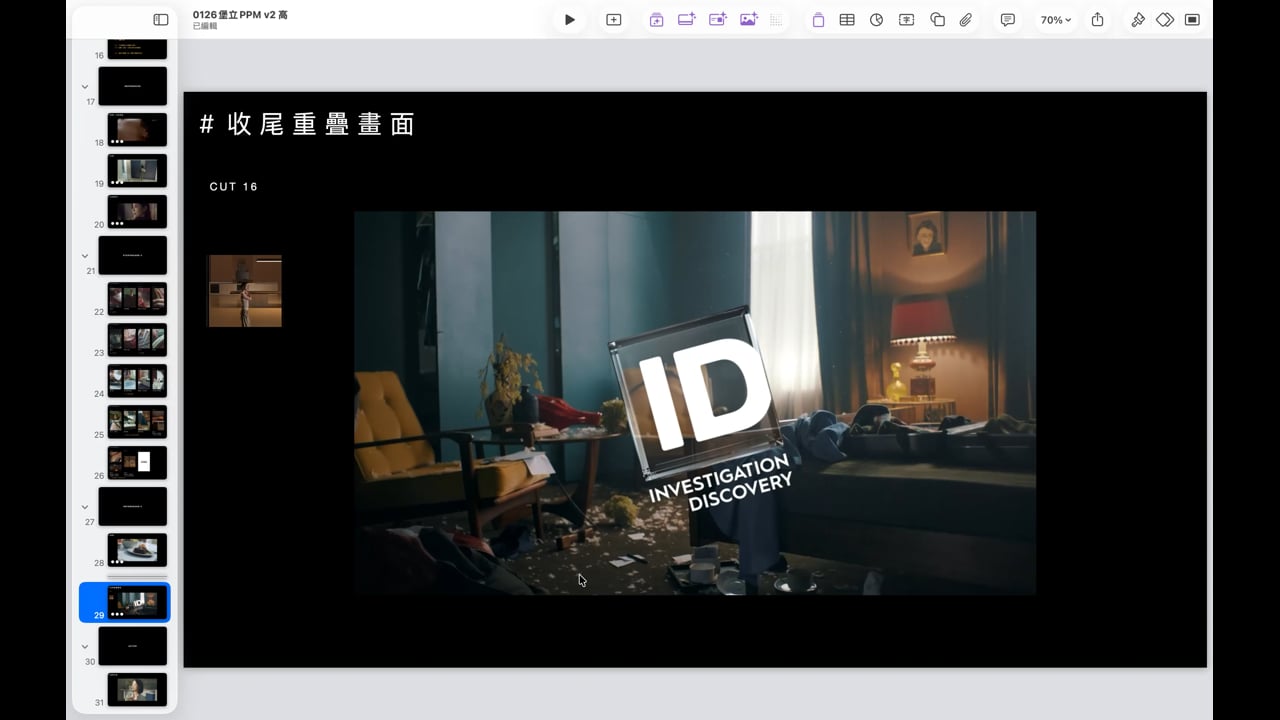Click the 'CUT 16' text label

[234, 187]
